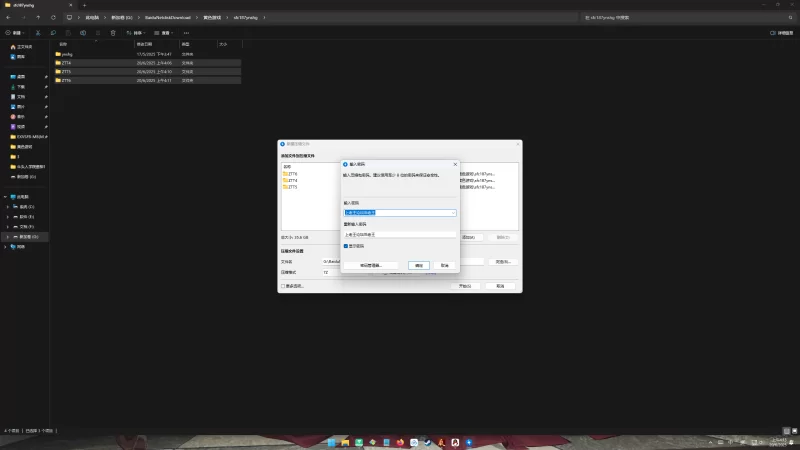Select the ZTT4 folder in file list
The width and height of the screenshot is (800, 450).
pyautogui.click(x=147, y=63)
